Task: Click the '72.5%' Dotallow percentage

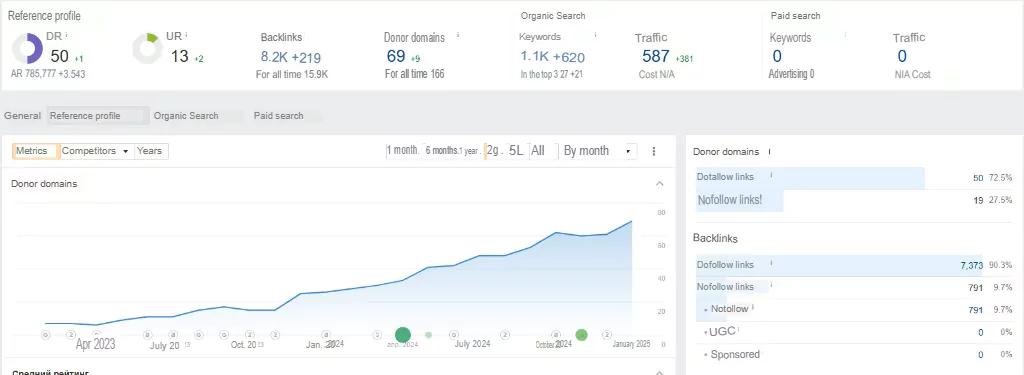Action: 1000,178
